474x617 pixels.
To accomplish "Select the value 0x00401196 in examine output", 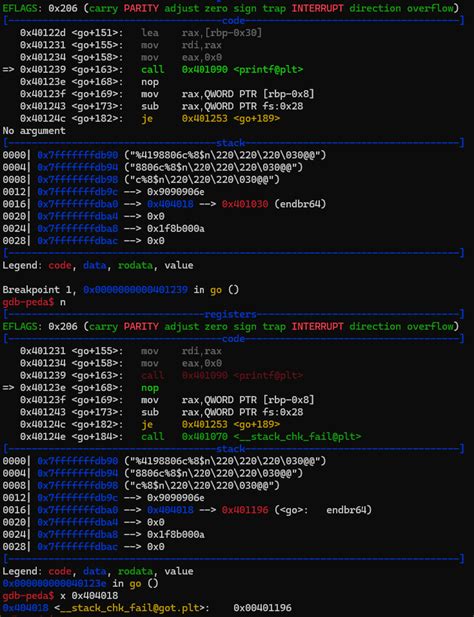I will (x=262, y=608).
